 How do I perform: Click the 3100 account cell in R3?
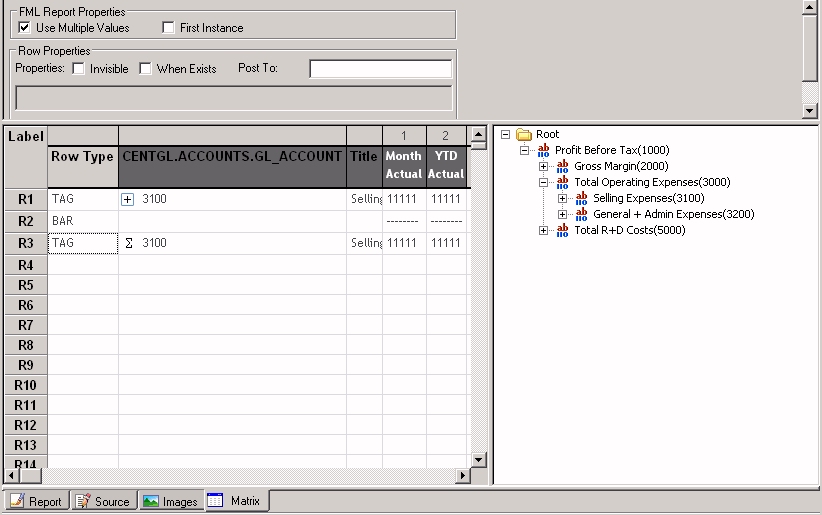(x=232, y=243)
